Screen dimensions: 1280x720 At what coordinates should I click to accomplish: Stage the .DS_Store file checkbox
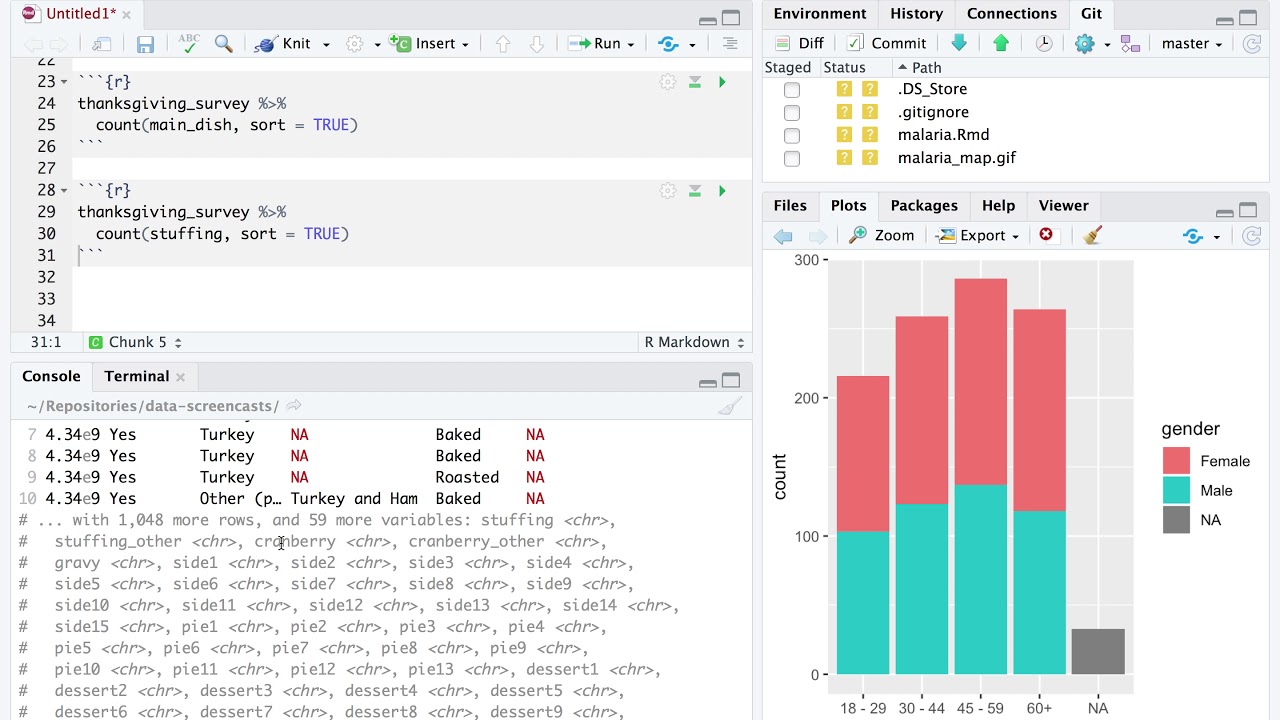[792, 89]
